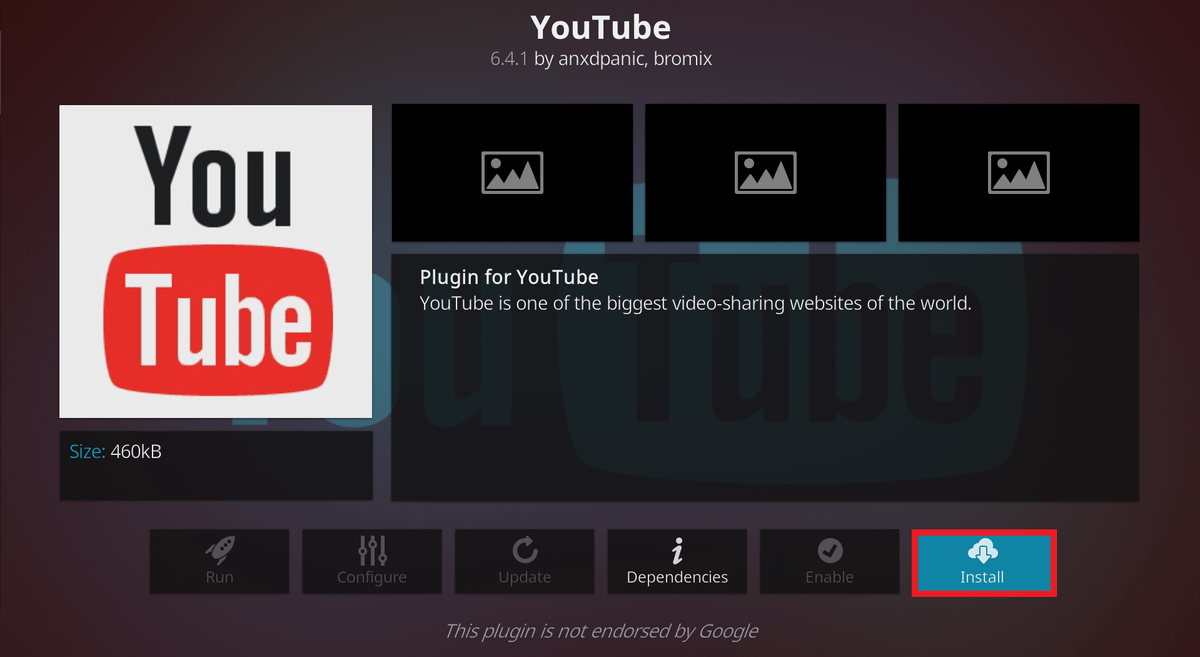The image size is (1200, 657).
Task: Click the Update button
Action: pyautogui.click(x=525, y=562)
